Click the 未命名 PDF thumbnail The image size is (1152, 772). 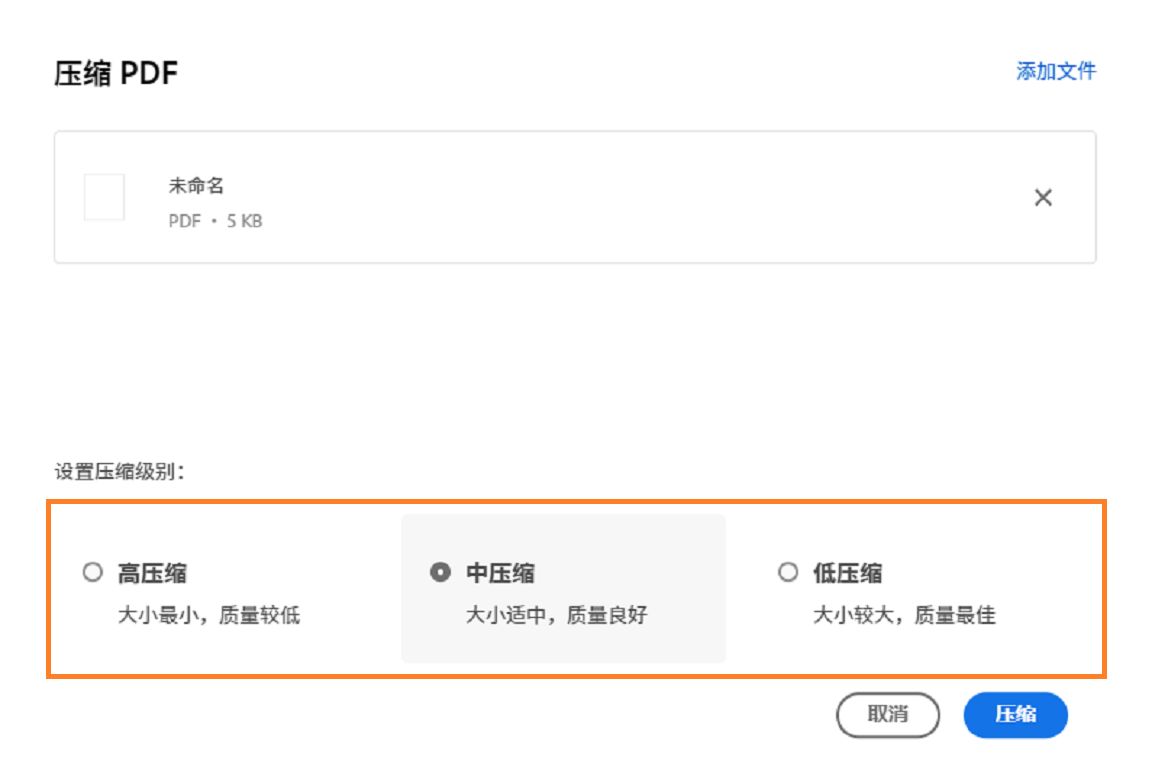104,197
